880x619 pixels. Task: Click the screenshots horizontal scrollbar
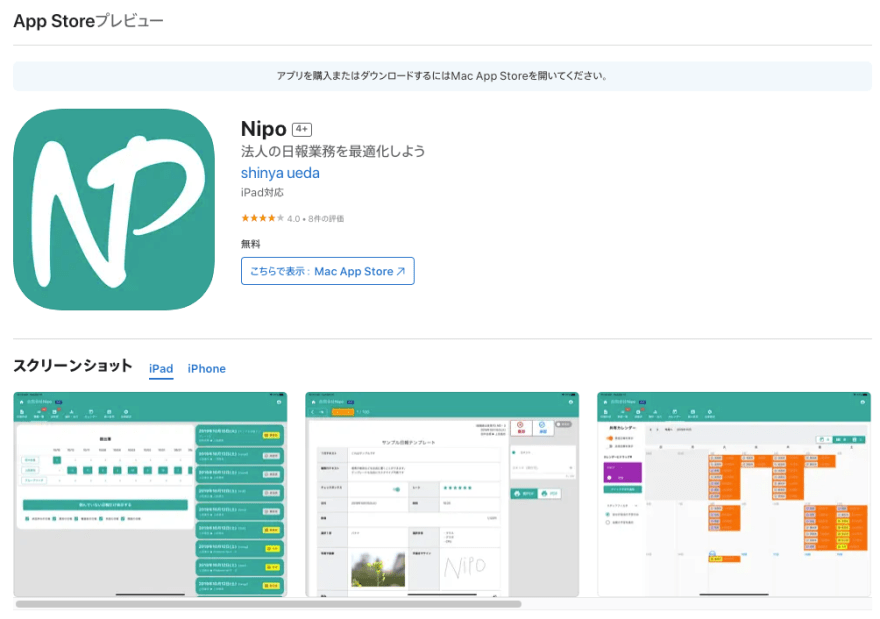(x=268, y=604)
